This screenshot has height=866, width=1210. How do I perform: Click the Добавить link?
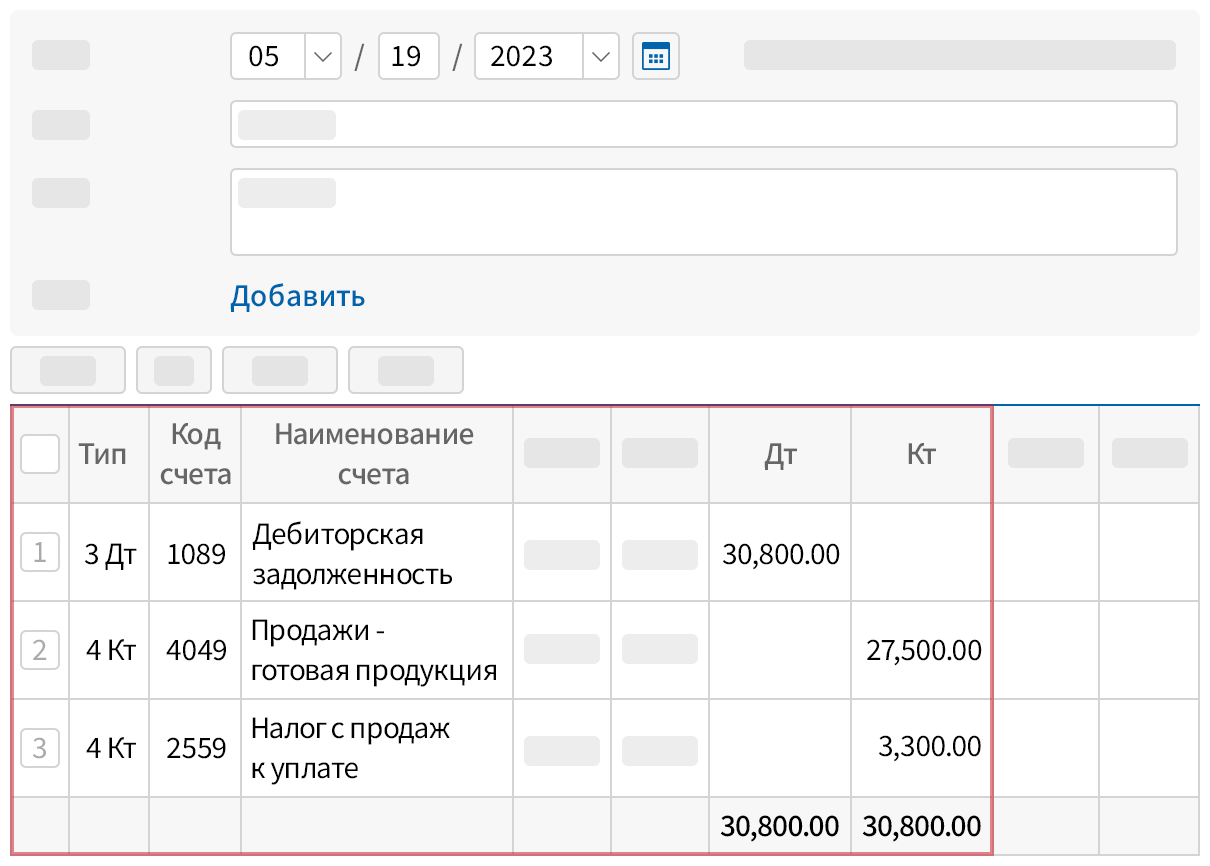pyautogui.click(x=297, y=296)
